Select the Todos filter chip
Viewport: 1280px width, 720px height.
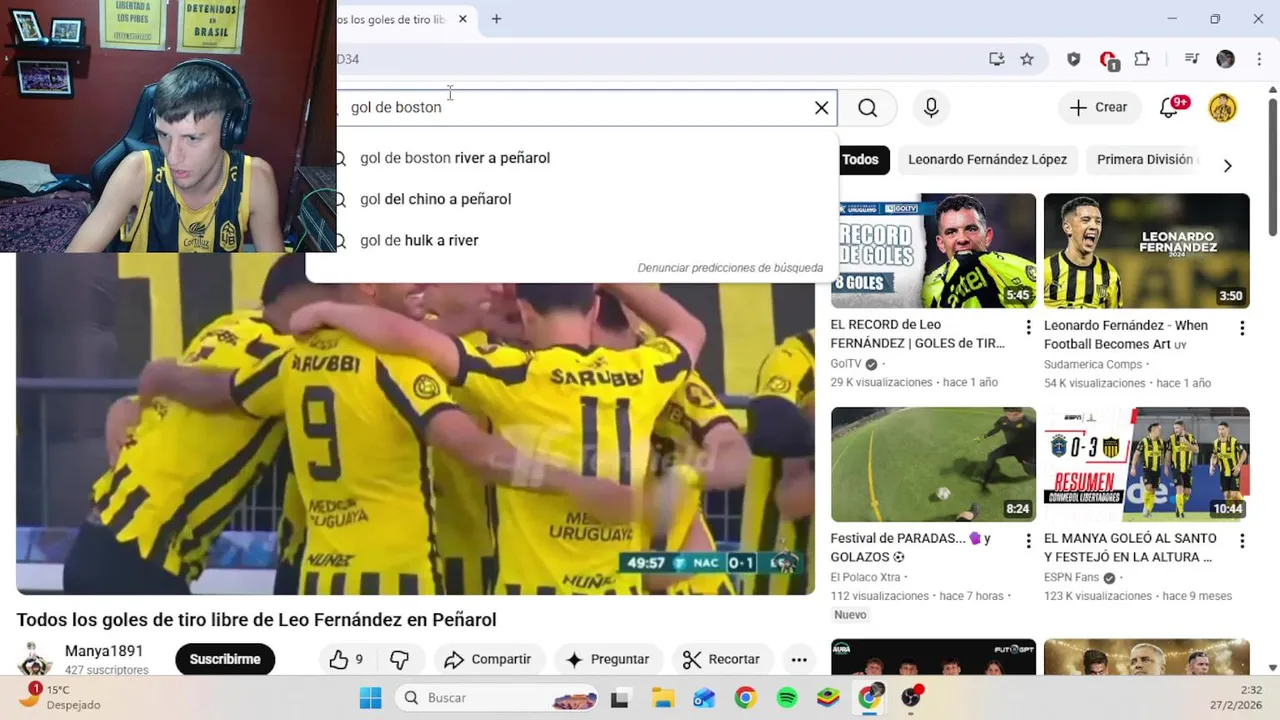coord(860,160)
